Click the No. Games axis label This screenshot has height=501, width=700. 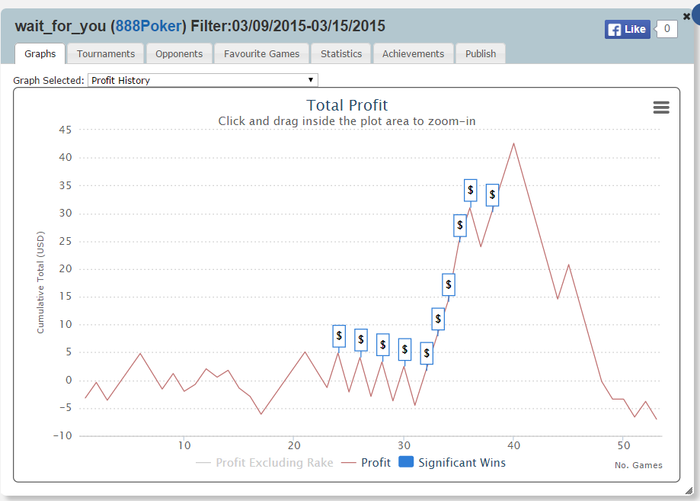click(638, 465)
